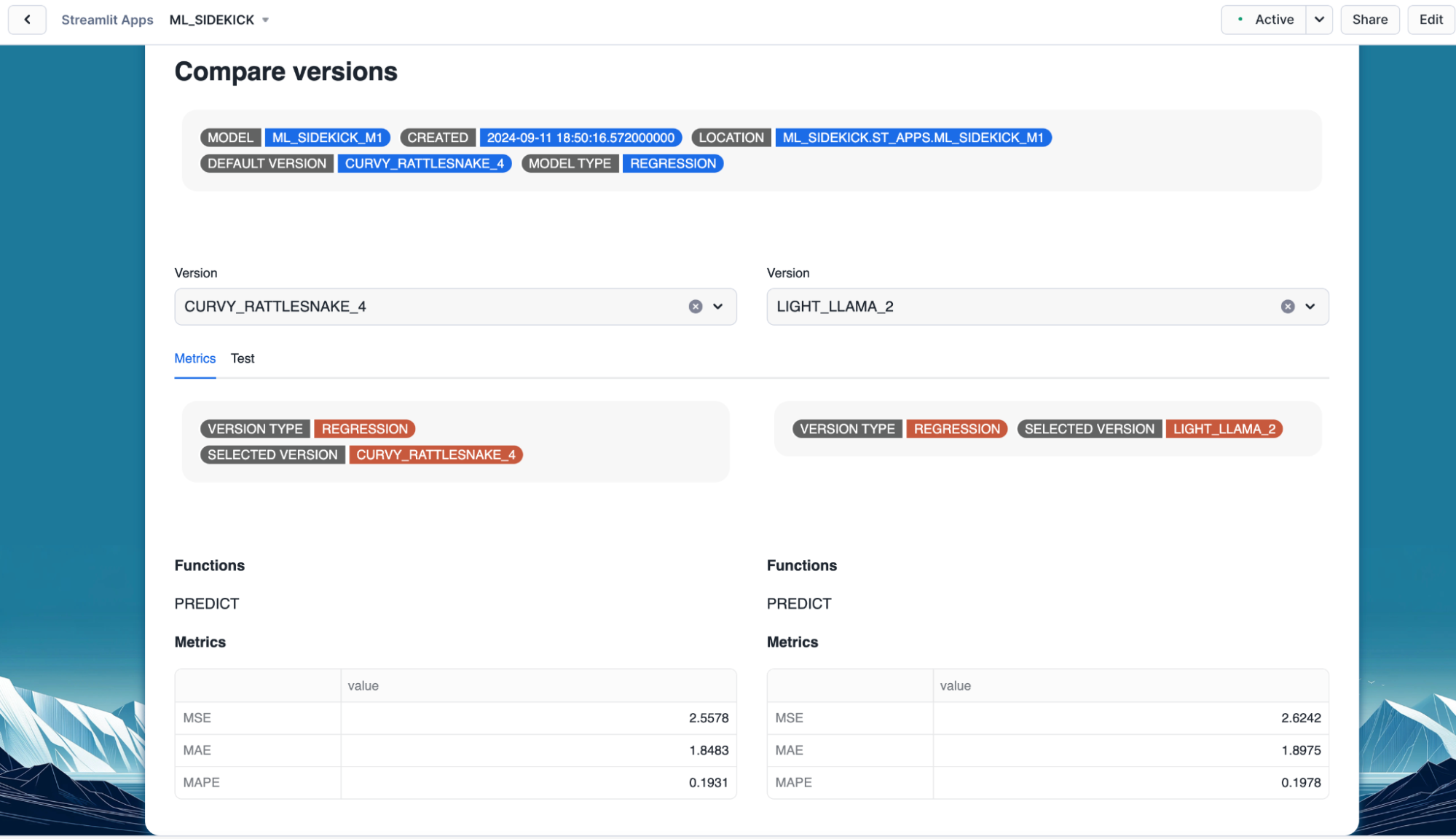This screenshot has height=839, width=1456.
Task: Switch to the Test tab
Action: 243,358
